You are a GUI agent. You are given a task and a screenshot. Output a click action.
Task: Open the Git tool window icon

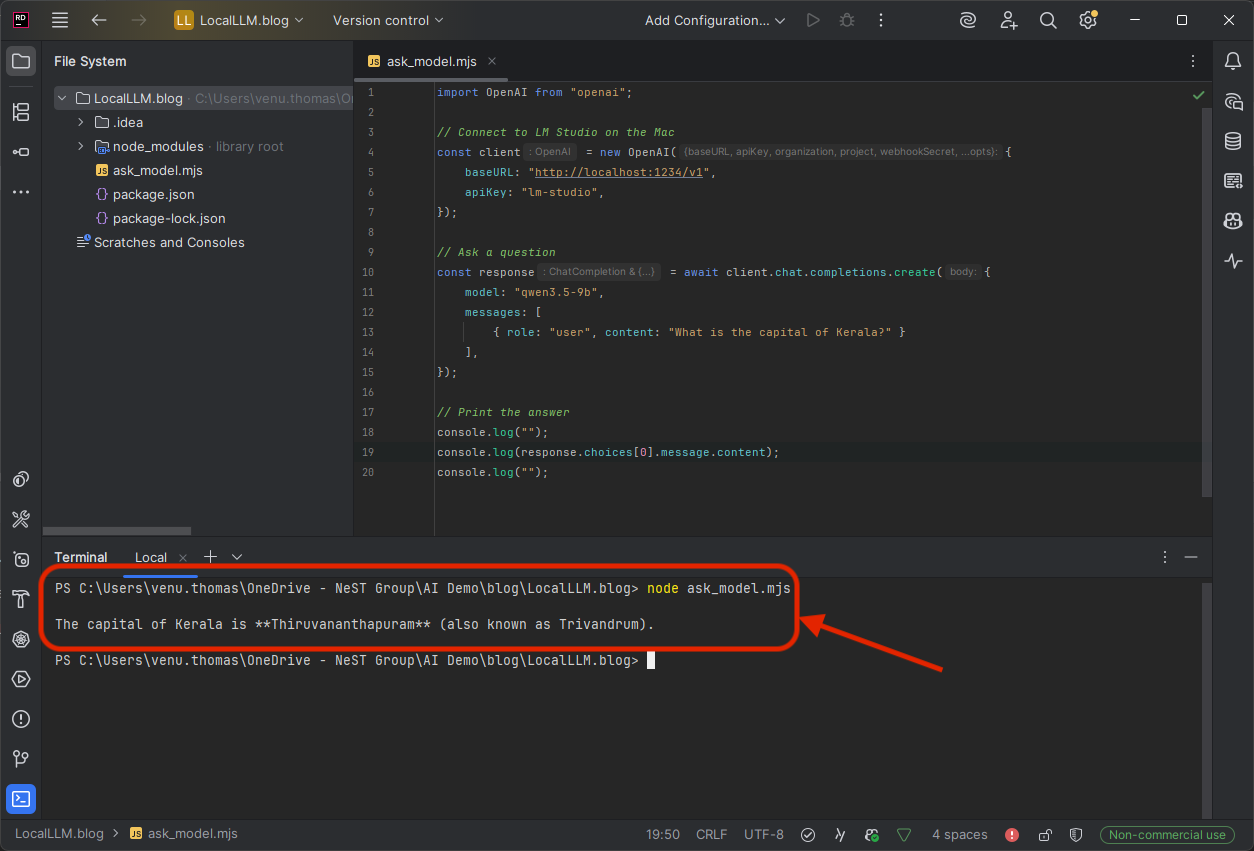click(21, 759)
